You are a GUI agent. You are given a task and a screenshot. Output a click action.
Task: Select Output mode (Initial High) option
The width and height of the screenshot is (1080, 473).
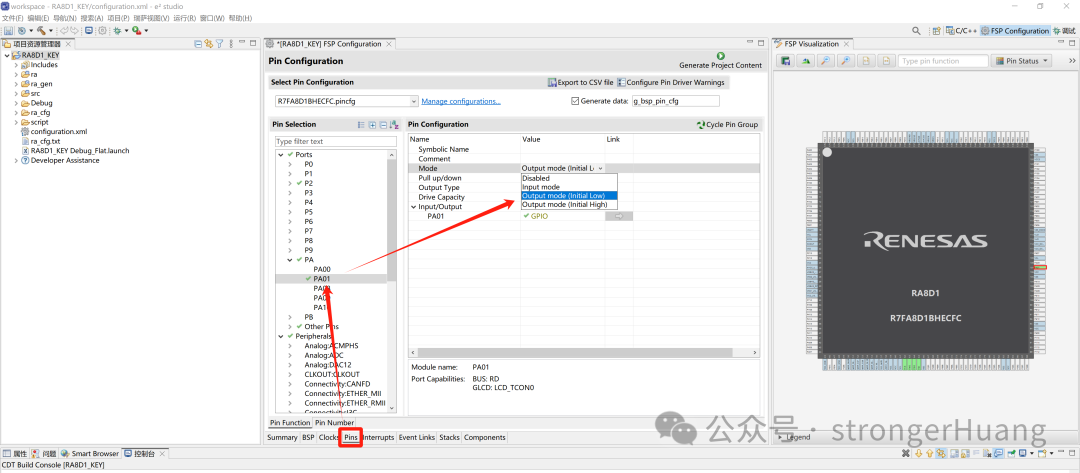point(569,204)
